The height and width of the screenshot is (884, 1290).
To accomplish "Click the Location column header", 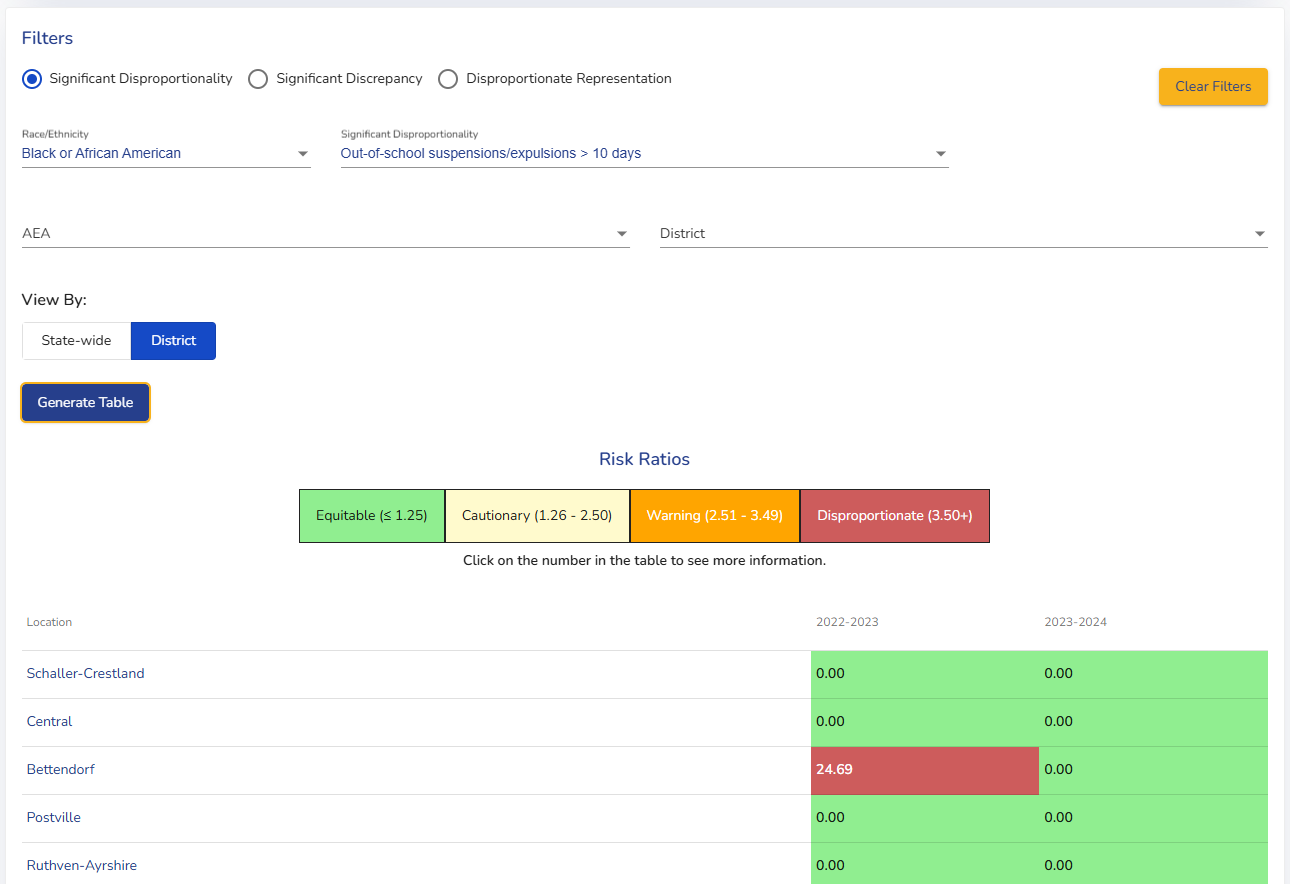I will pyautogui.click(x=49, y=622).
